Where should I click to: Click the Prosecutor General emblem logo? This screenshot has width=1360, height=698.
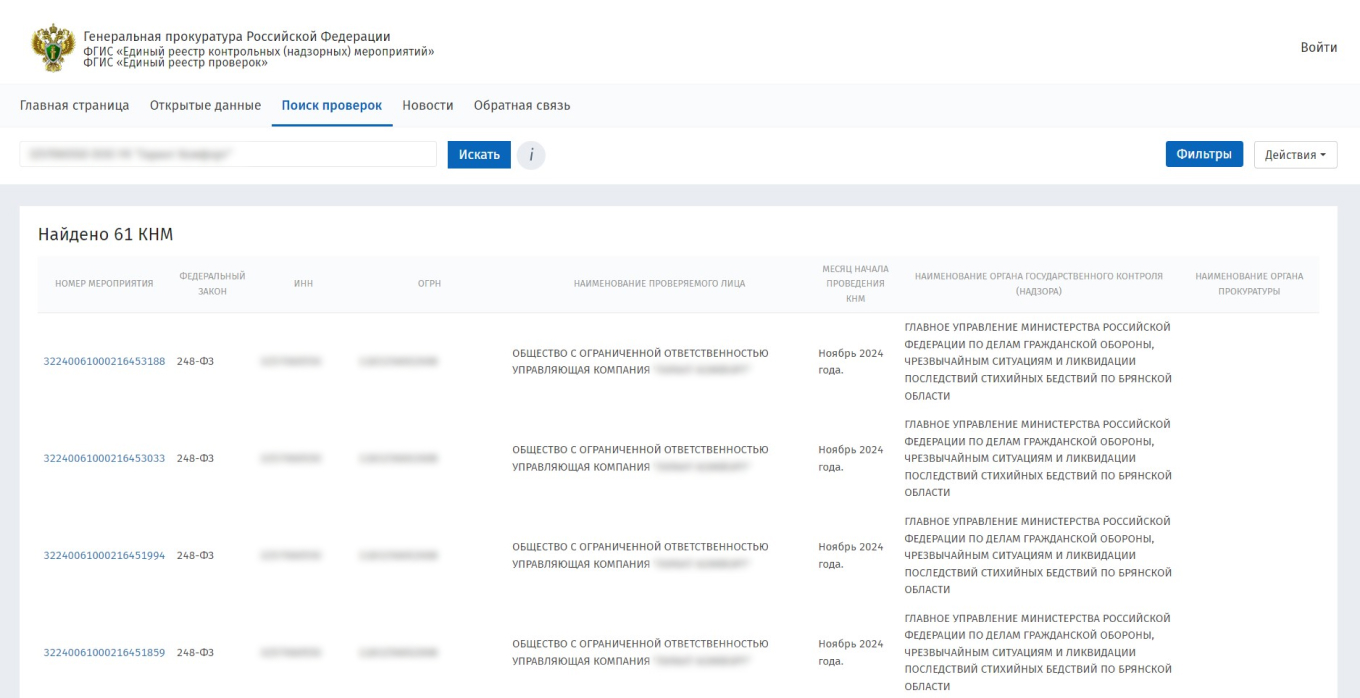pyautogui.click(x=53, y=48)
